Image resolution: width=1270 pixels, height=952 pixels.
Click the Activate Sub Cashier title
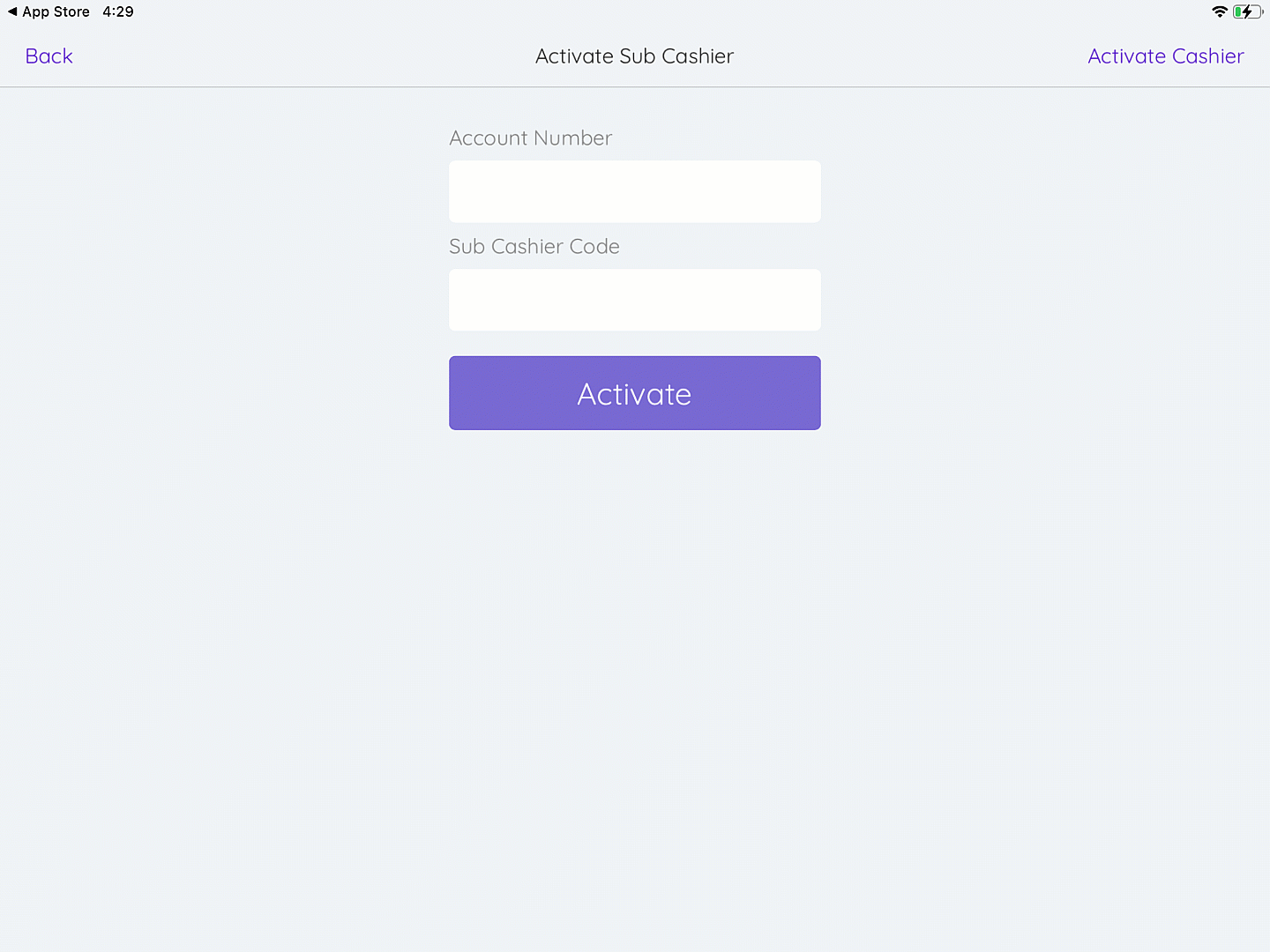coord(635,56)
